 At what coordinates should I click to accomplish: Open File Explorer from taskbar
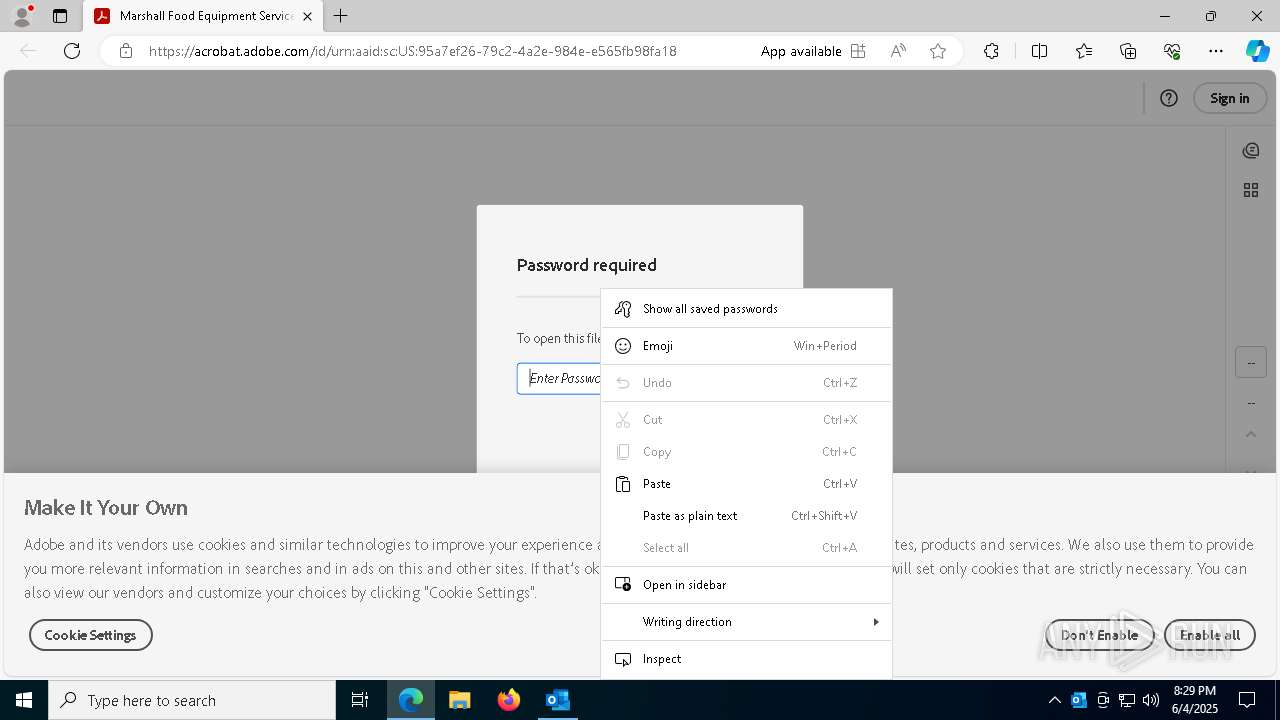(x=460, y=700)
